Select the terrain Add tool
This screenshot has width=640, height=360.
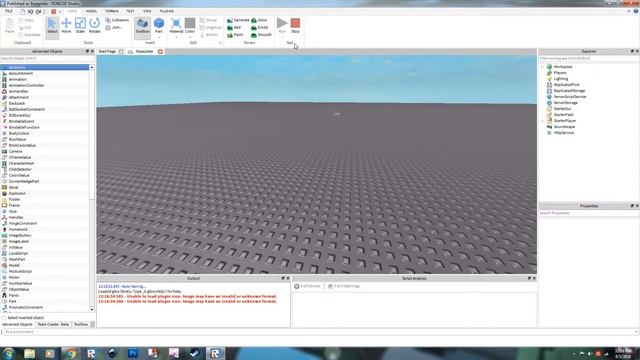click(234, 27)
